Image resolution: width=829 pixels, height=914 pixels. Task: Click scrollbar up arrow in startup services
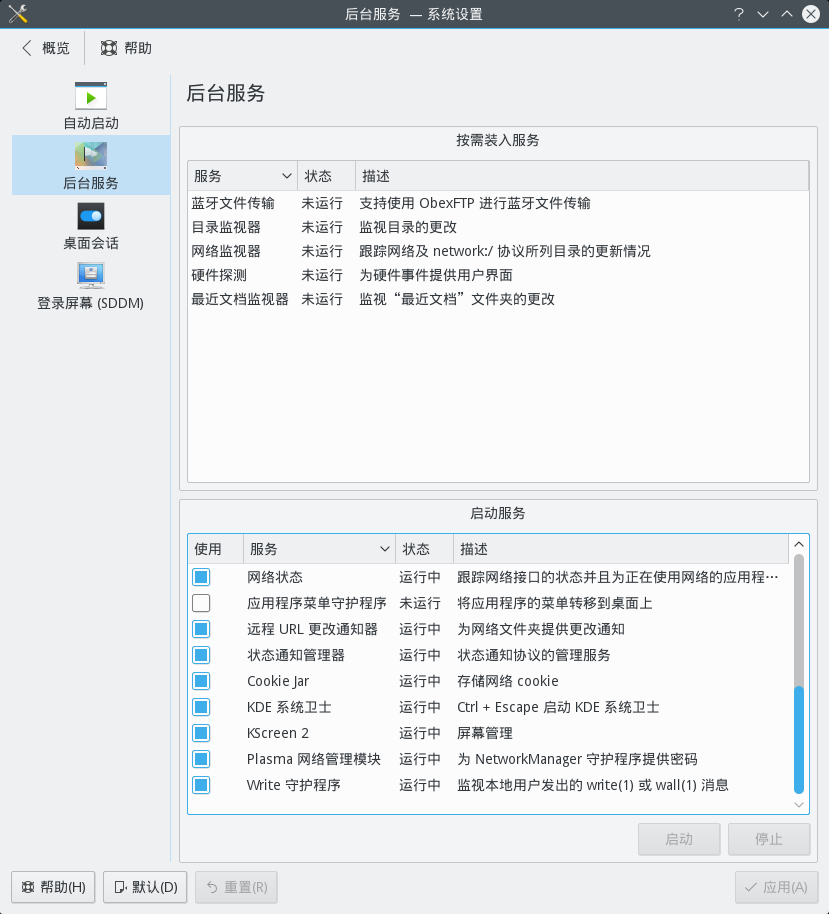pos(799,544)
